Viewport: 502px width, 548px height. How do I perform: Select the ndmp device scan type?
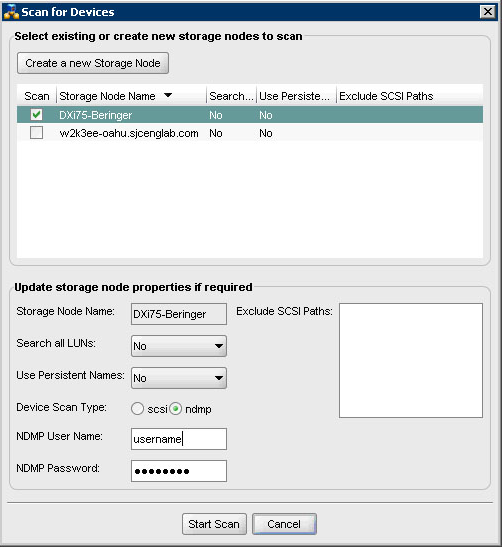175,409
